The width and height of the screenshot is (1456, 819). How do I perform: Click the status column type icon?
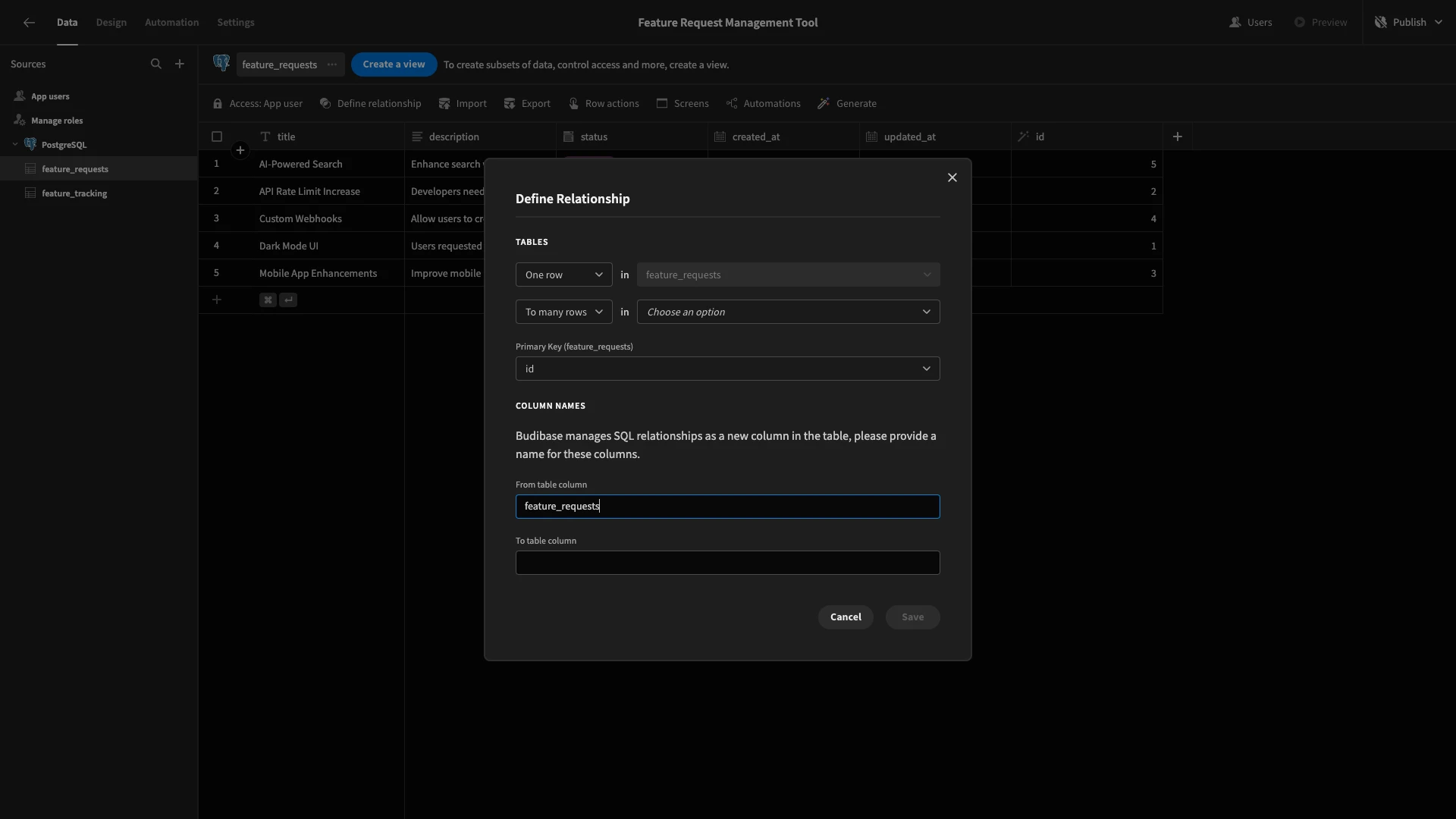568,136
